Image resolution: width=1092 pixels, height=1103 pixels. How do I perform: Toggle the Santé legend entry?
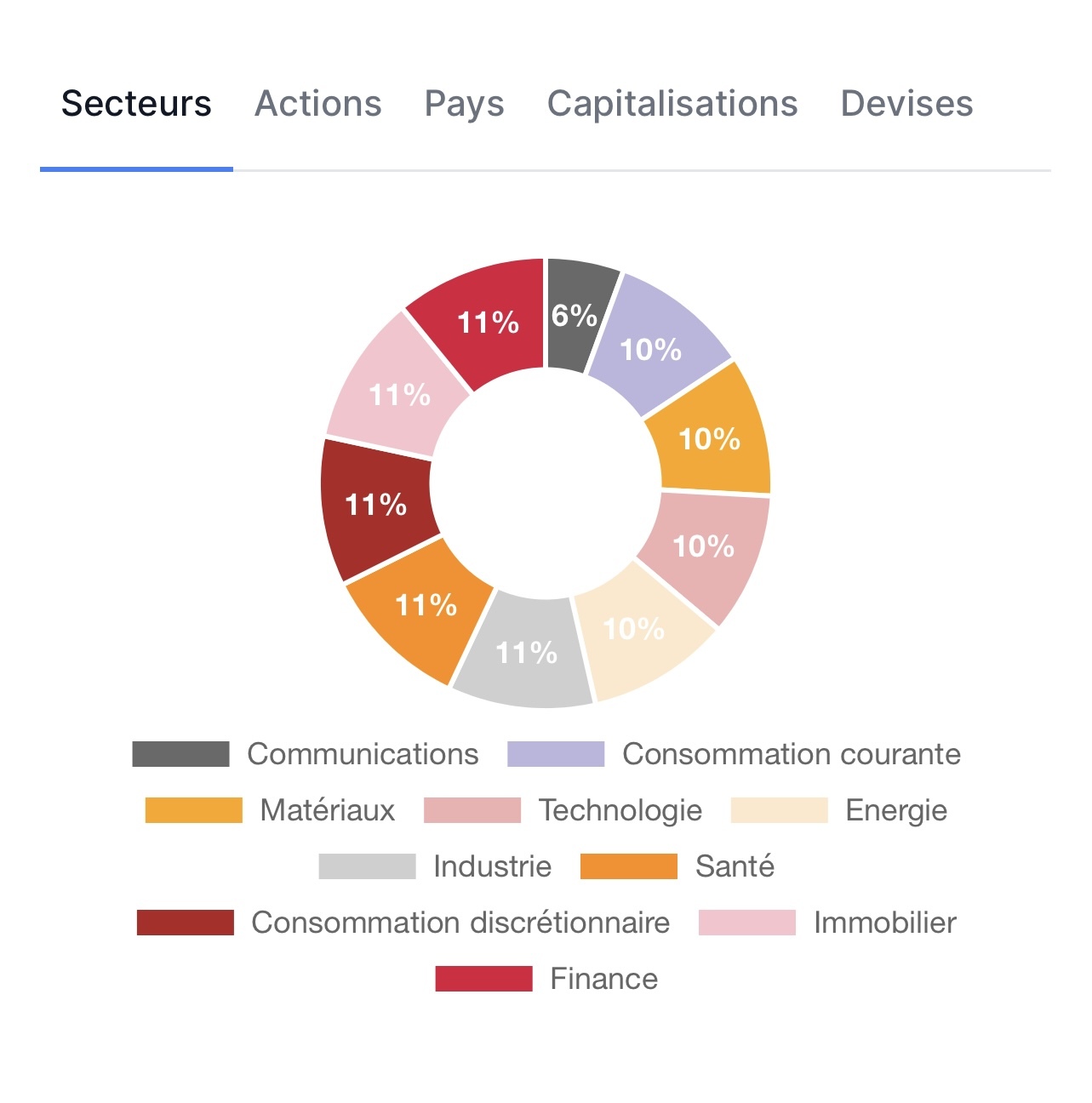pyautogui.click(x=735, y=866)
